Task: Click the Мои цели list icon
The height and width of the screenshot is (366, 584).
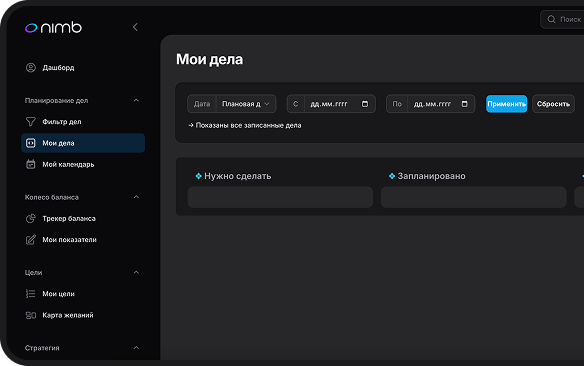Action: (x=31, y=294)
